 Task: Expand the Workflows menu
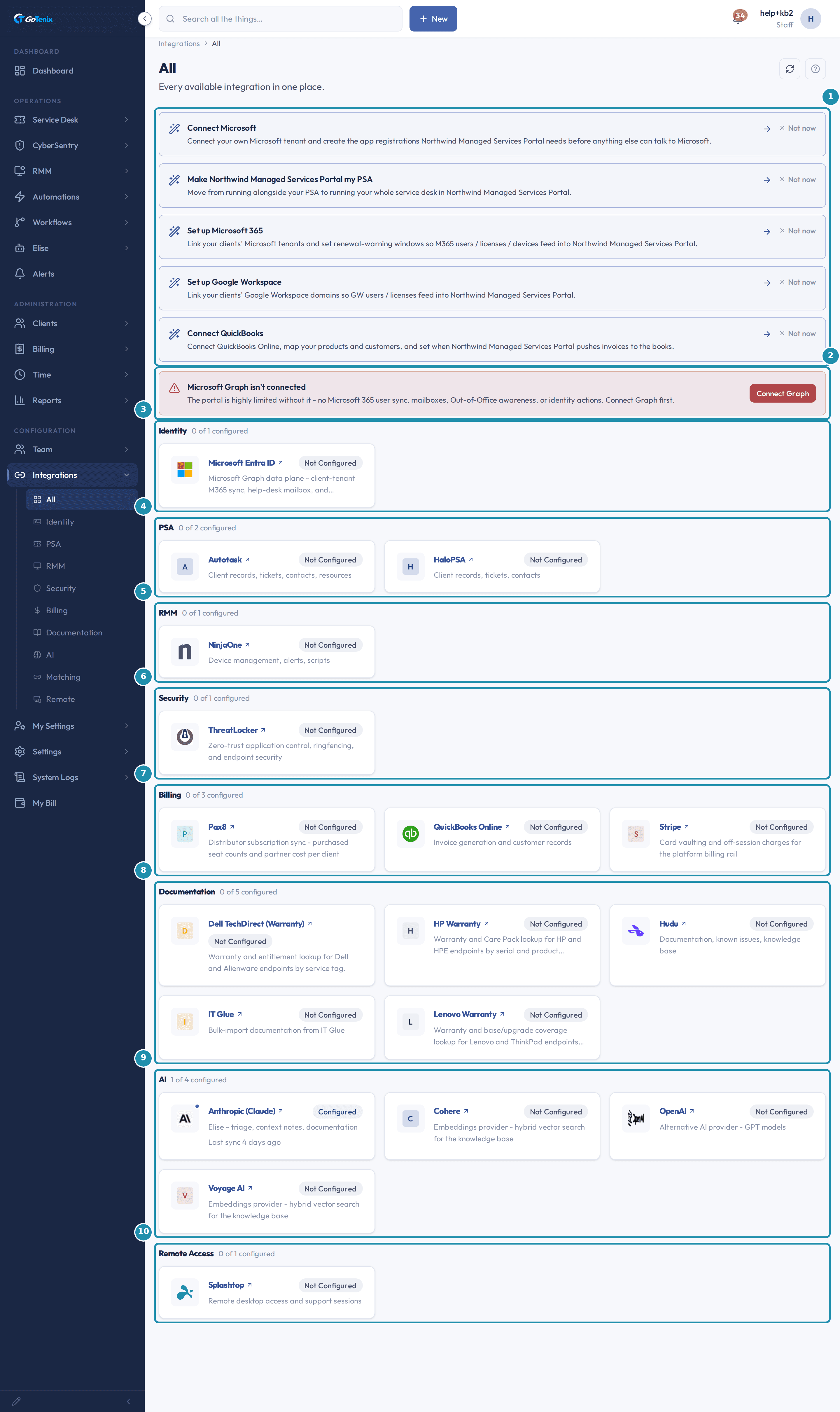point(72,222)
